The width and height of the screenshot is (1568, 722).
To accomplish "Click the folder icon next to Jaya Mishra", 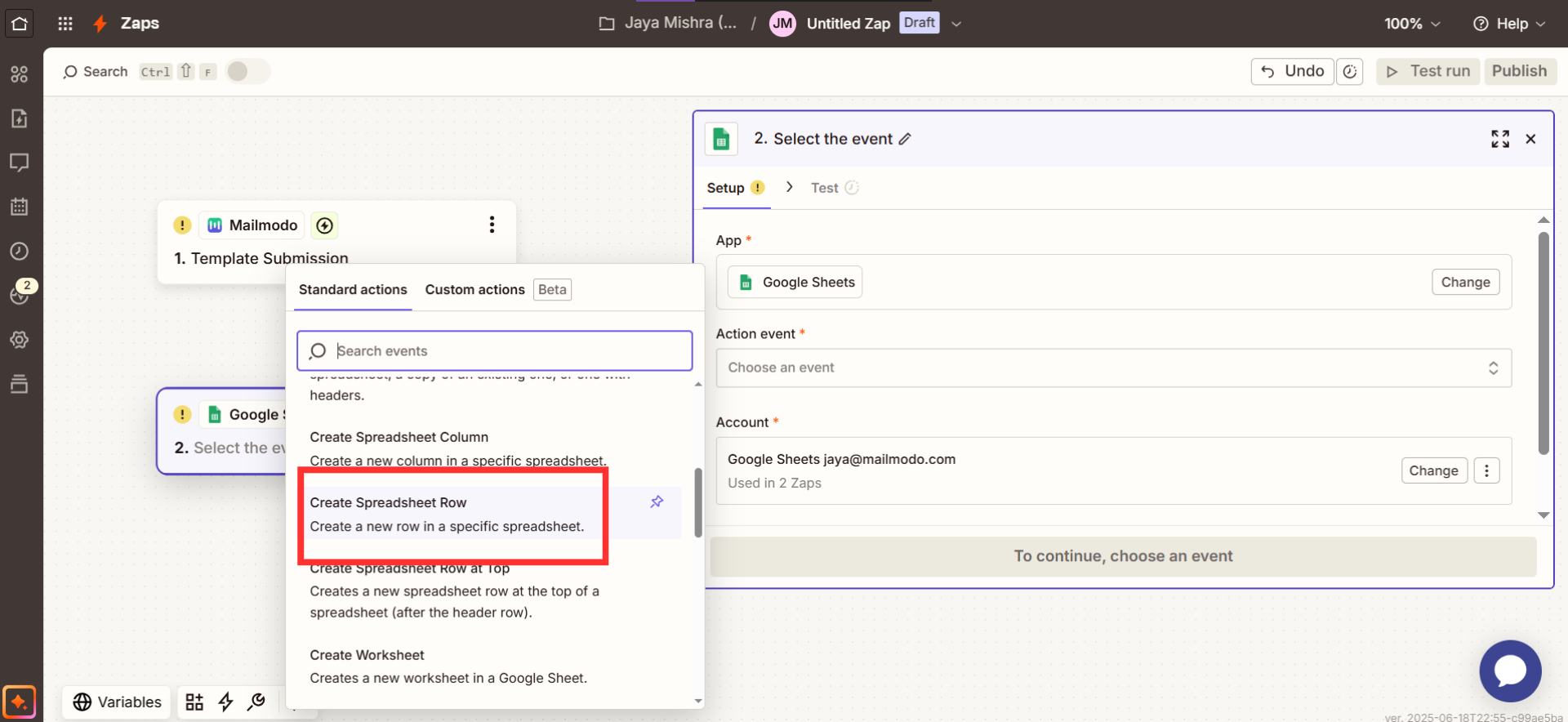I will tap(606, 24).
